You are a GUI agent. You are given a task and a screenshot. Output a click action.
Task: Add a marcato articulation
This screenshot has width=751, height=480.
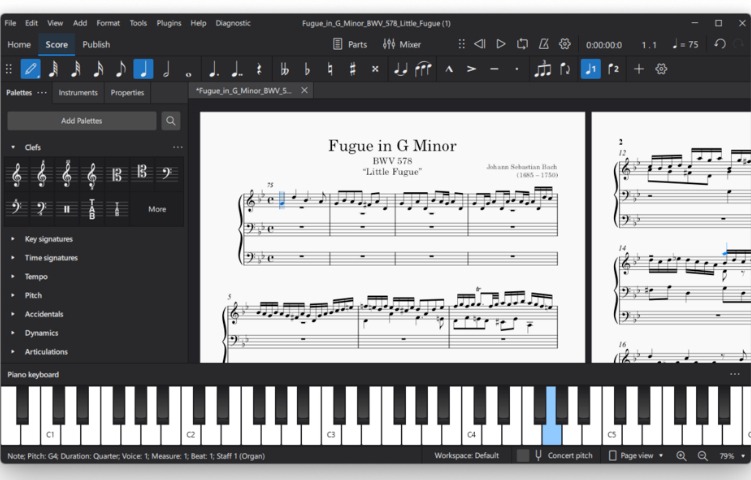click(449, 69)
